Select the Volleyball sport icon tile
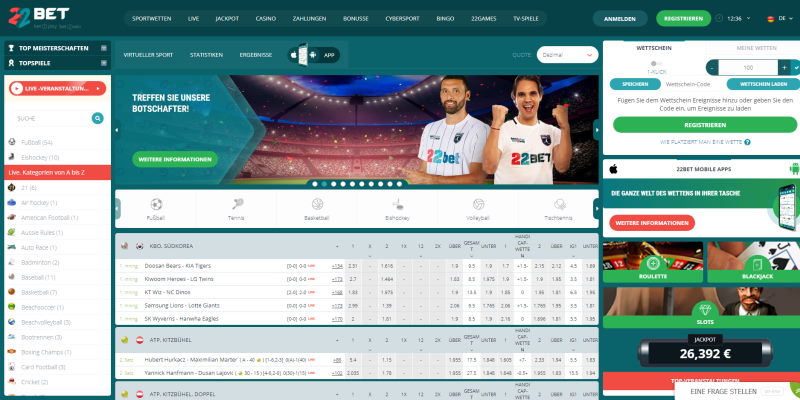This screenshot has width=800, height=400. [x=478, y=209]
